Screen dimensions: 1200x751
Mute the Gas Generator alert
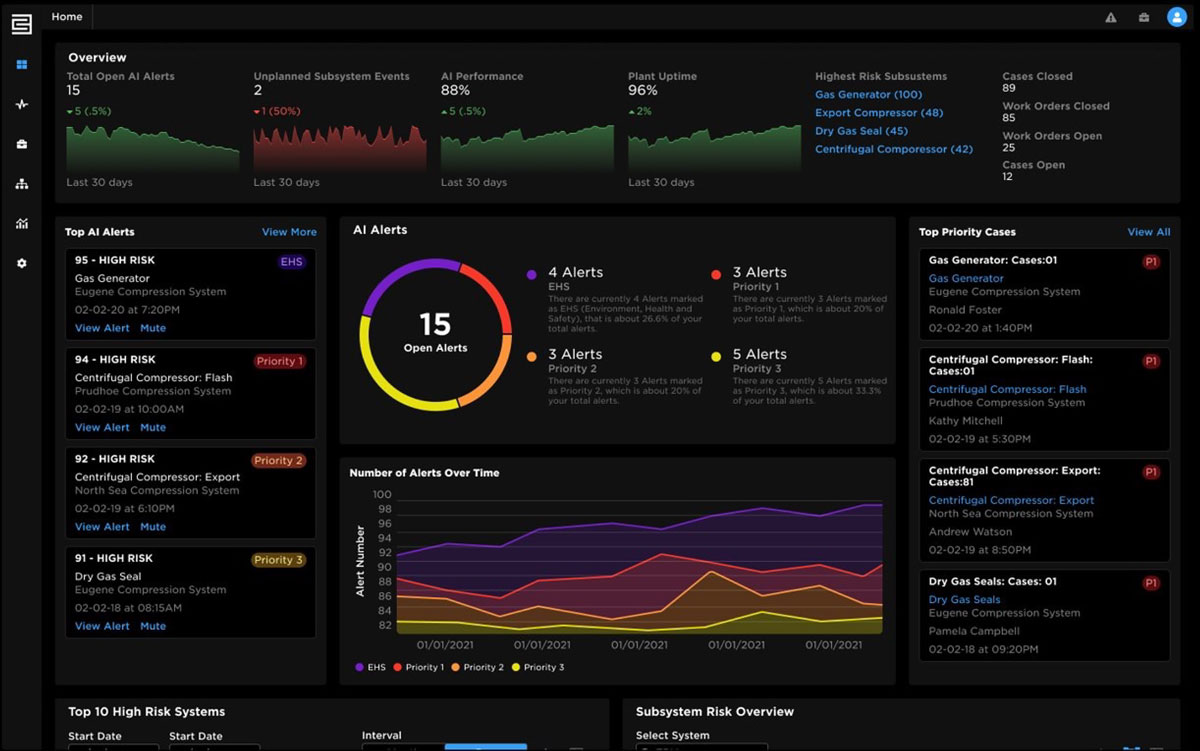[153, 328]
